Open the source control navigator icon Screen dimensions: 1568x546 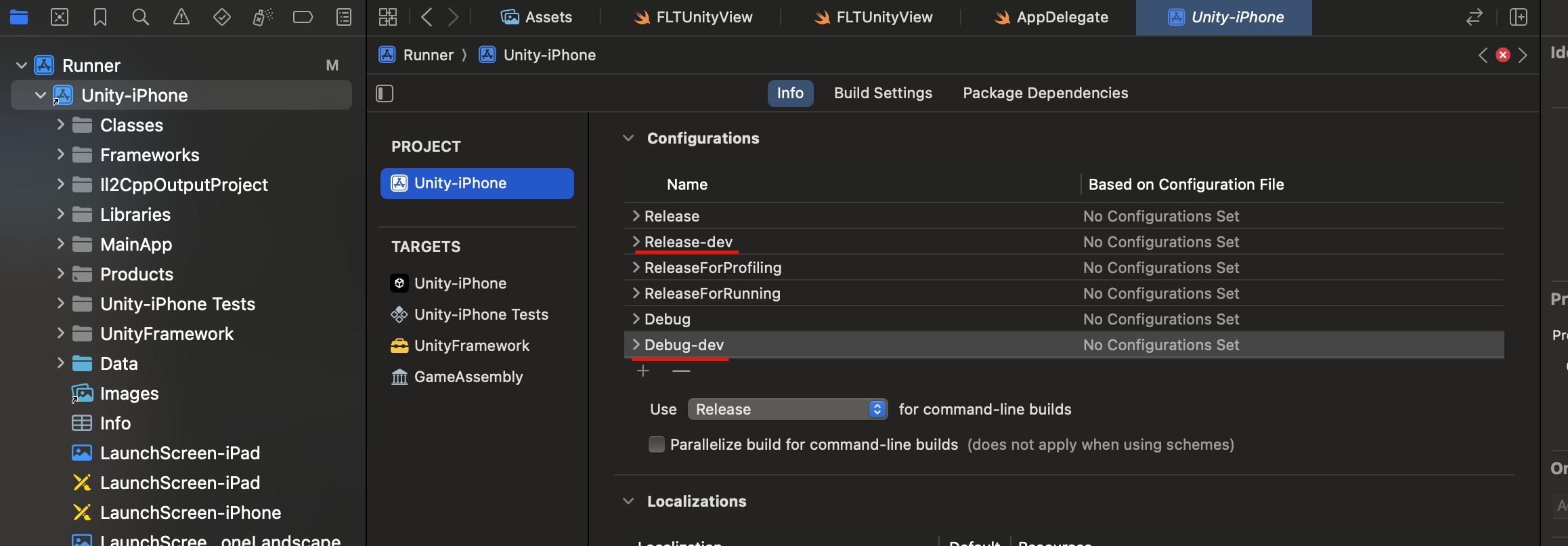60,17
